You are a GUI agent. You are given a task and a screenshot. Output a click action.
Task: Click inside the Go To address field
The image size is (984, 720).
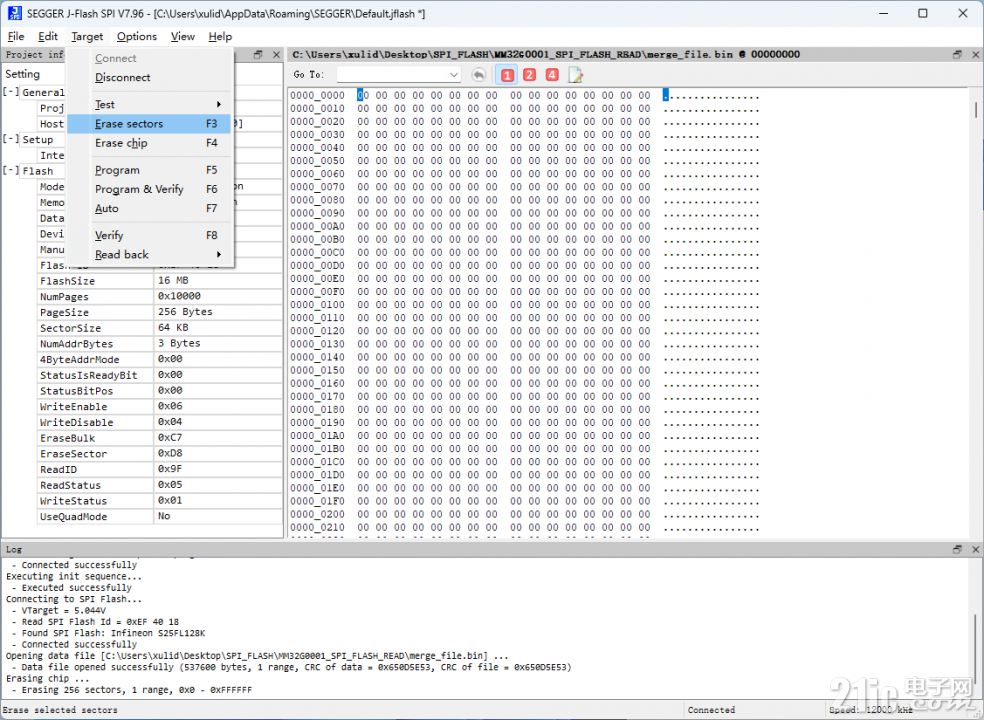[393, 75]
